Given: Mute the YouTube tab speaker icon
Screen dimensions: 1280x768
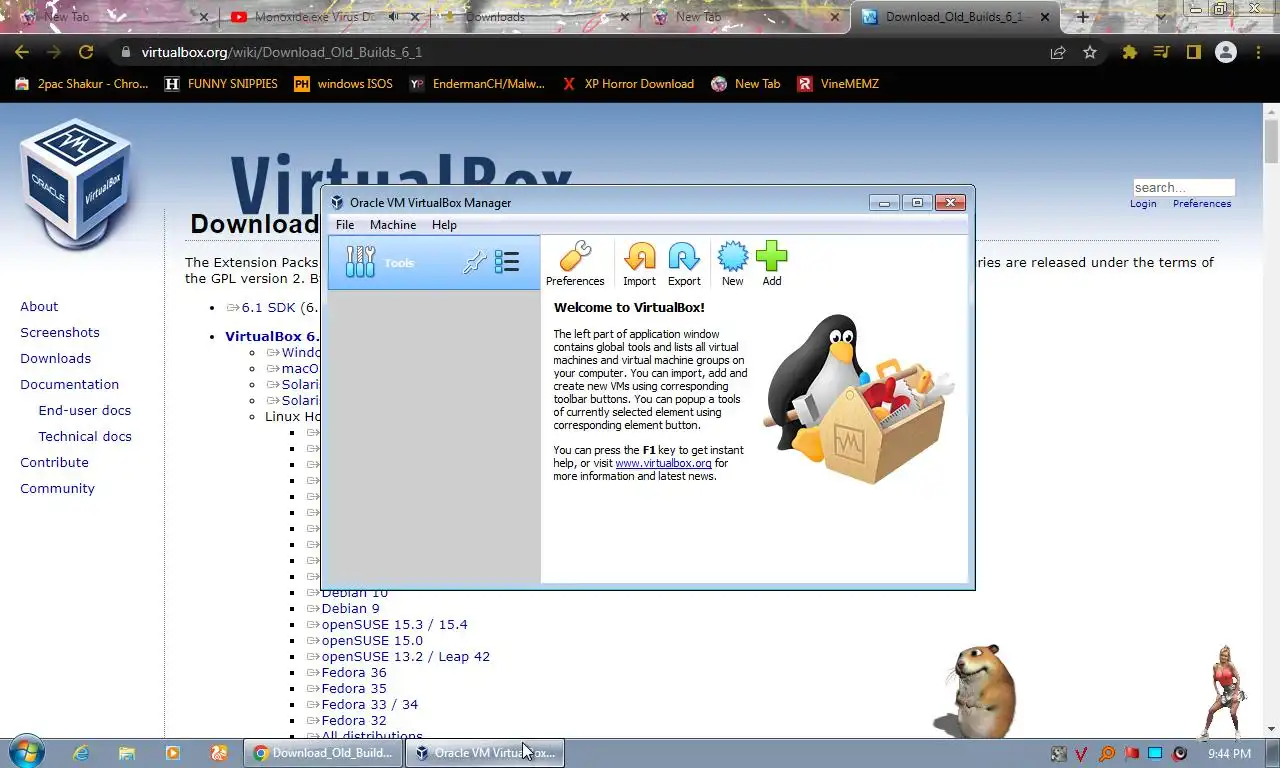Looking at the screenshot, I should pyautogui.click(x=394, y=17).
